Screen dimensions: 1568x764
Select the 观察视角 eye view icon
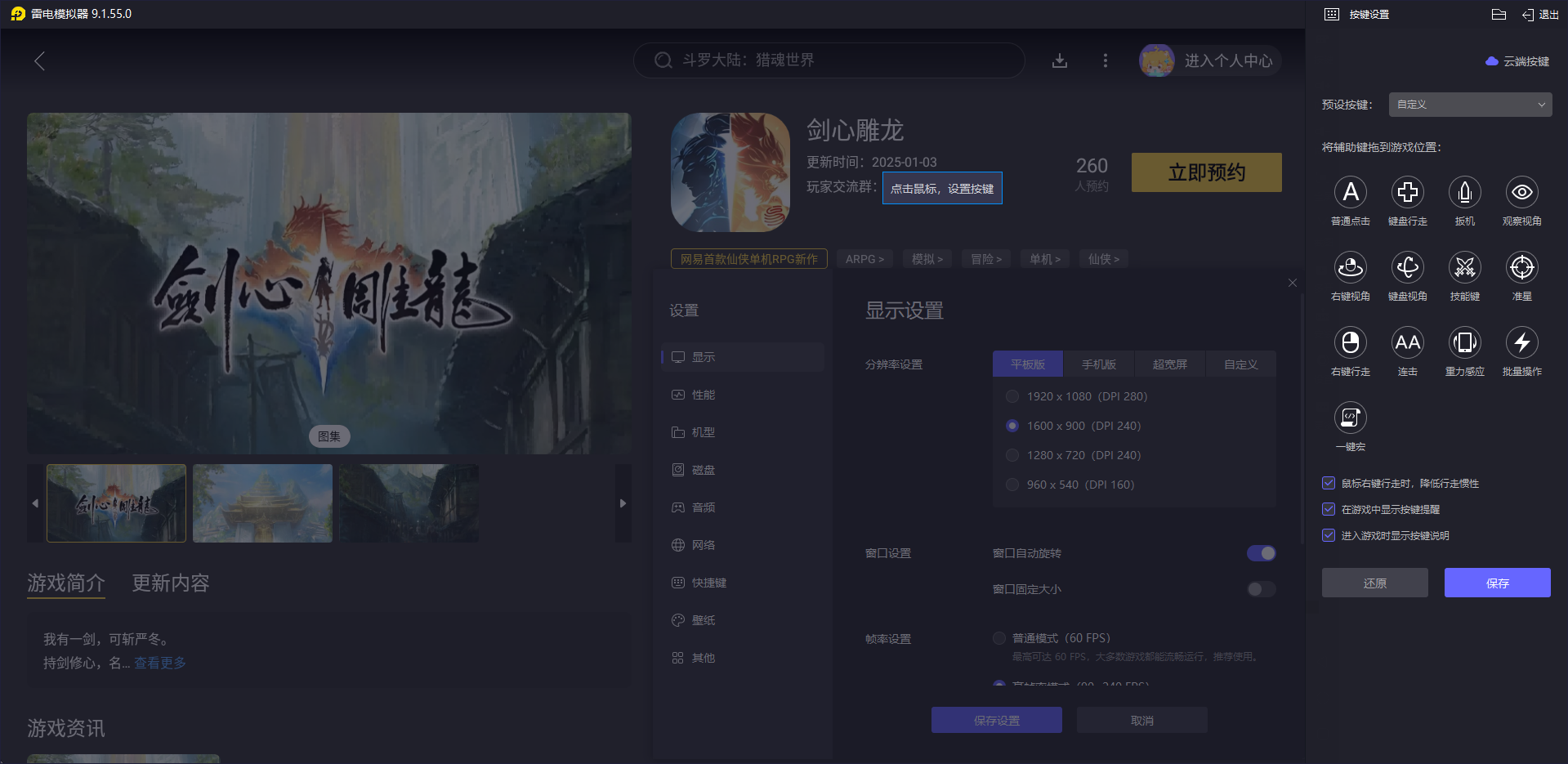tap(1522, 192)
